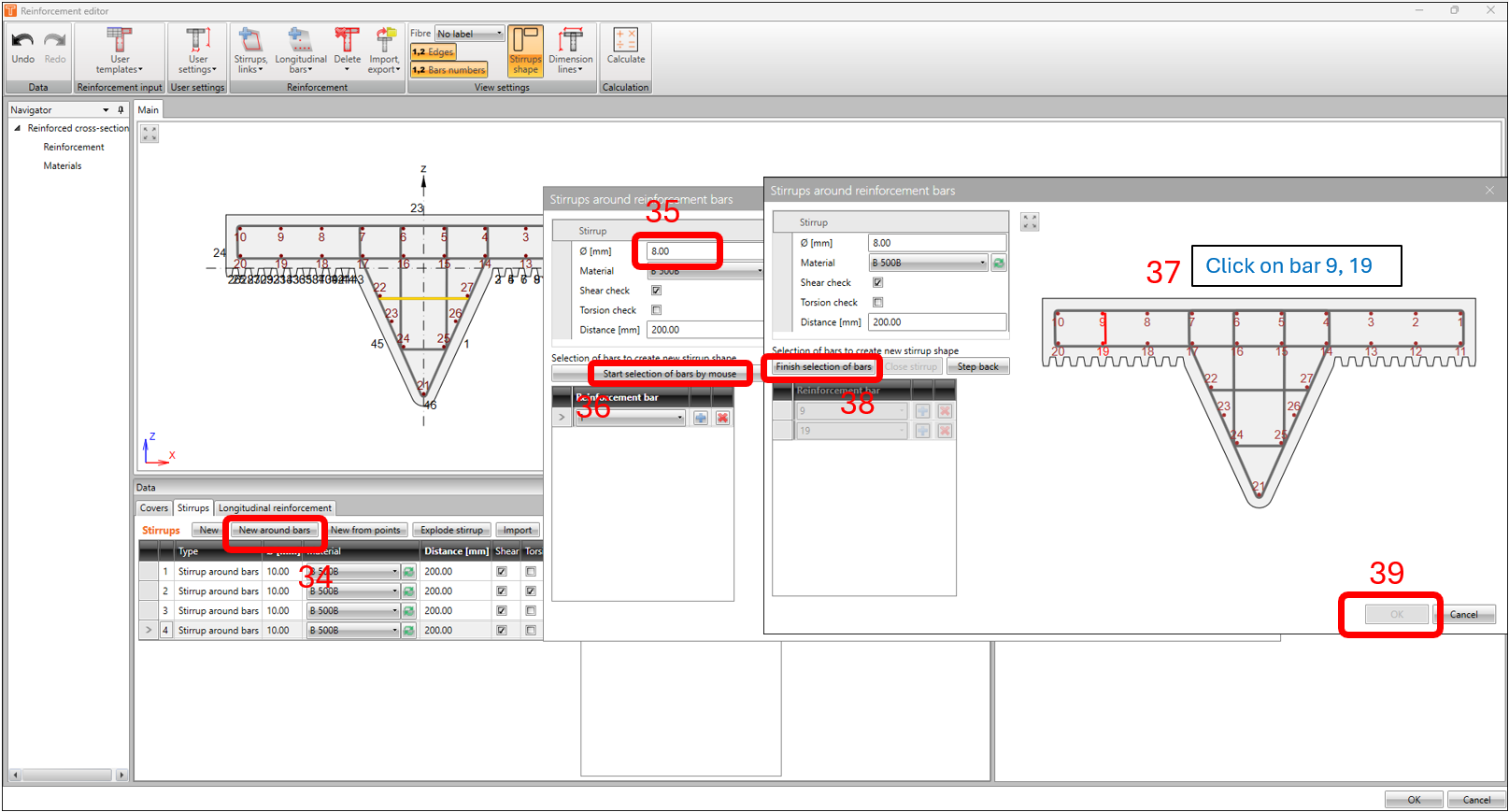This screenshot has width=1509, height=812.
Task: Toggle Shear check in the right Stirrups dialog
Action: (x=877, y=282)
